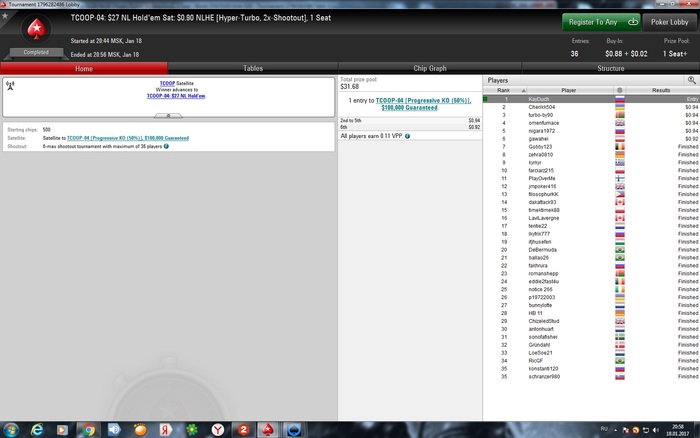Select player LaviLavergne in the list
This screenshot has height=438, width=700.
591,218
